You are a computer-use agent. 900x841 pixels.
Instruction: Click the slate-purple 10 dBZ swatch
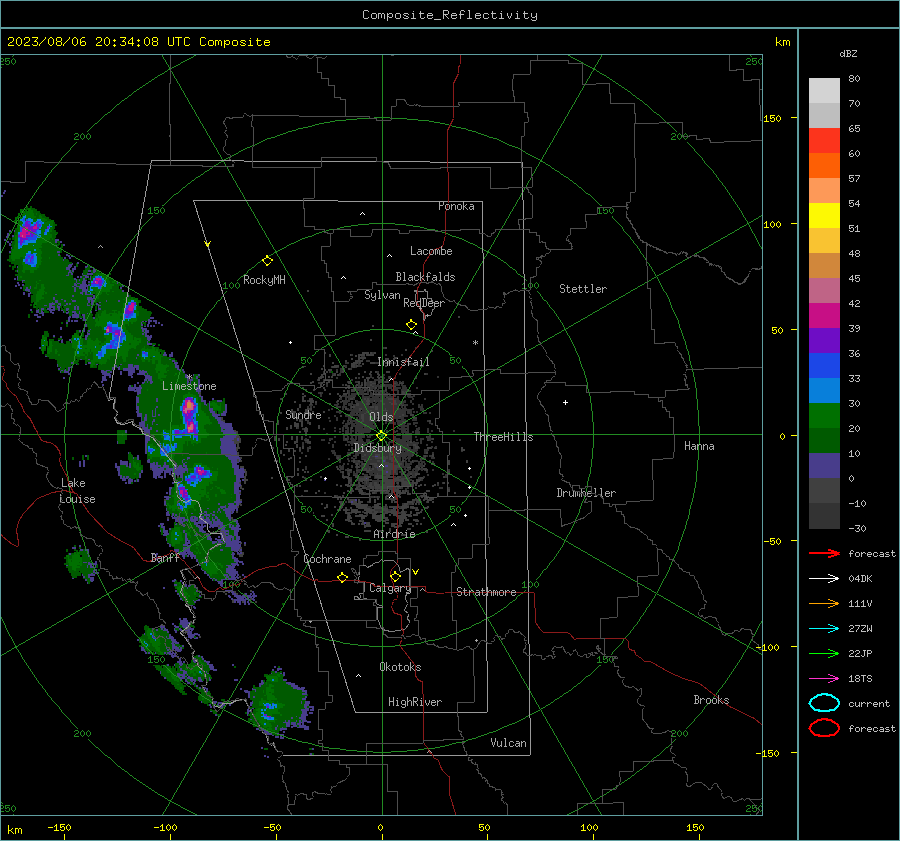(824, 466)
